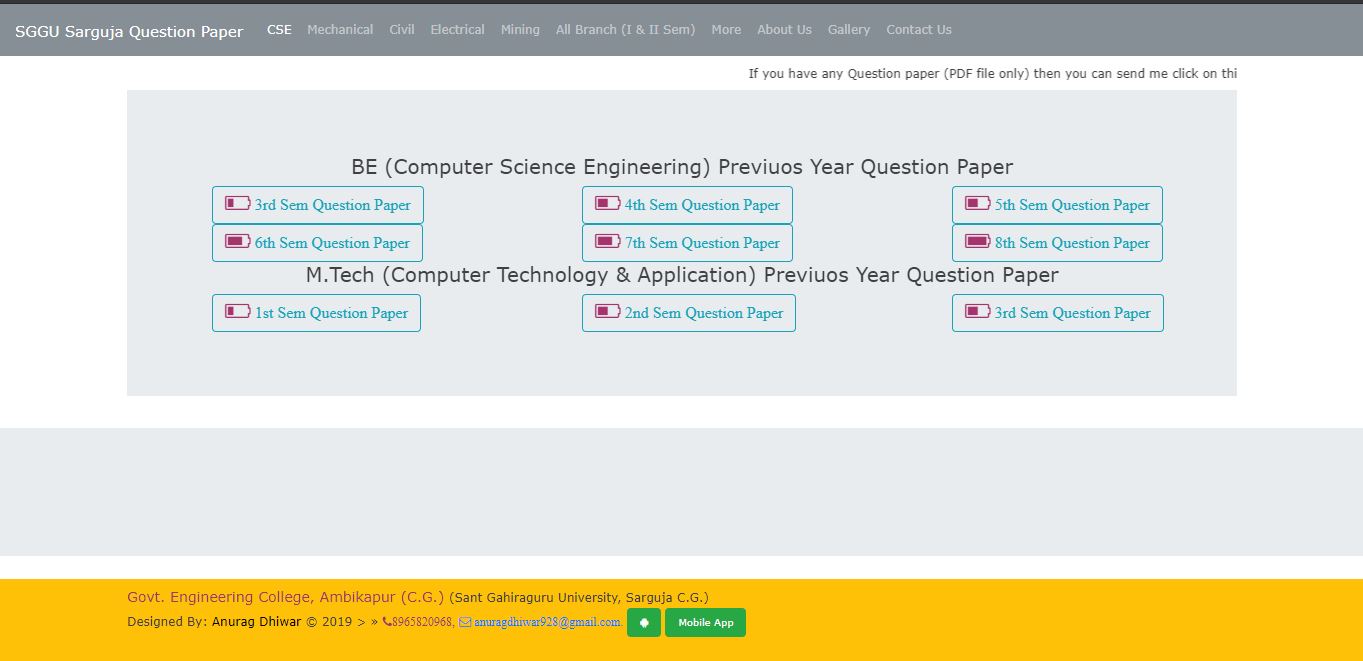Open the Contact Us page
Viewport: 1363px width, 661px height.
point(919,30)
